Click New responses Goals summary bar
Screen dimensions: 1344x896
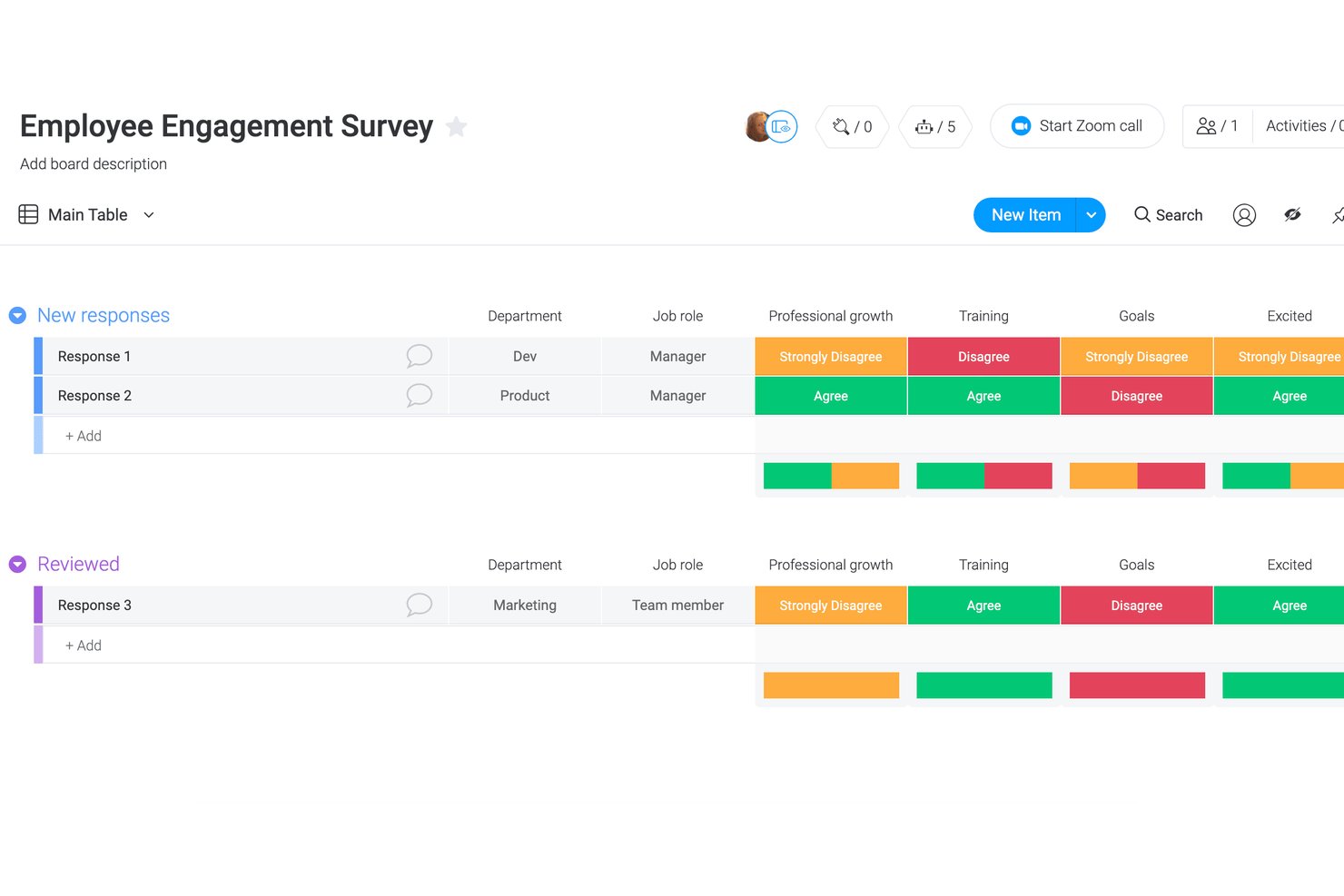point(1137,476)
